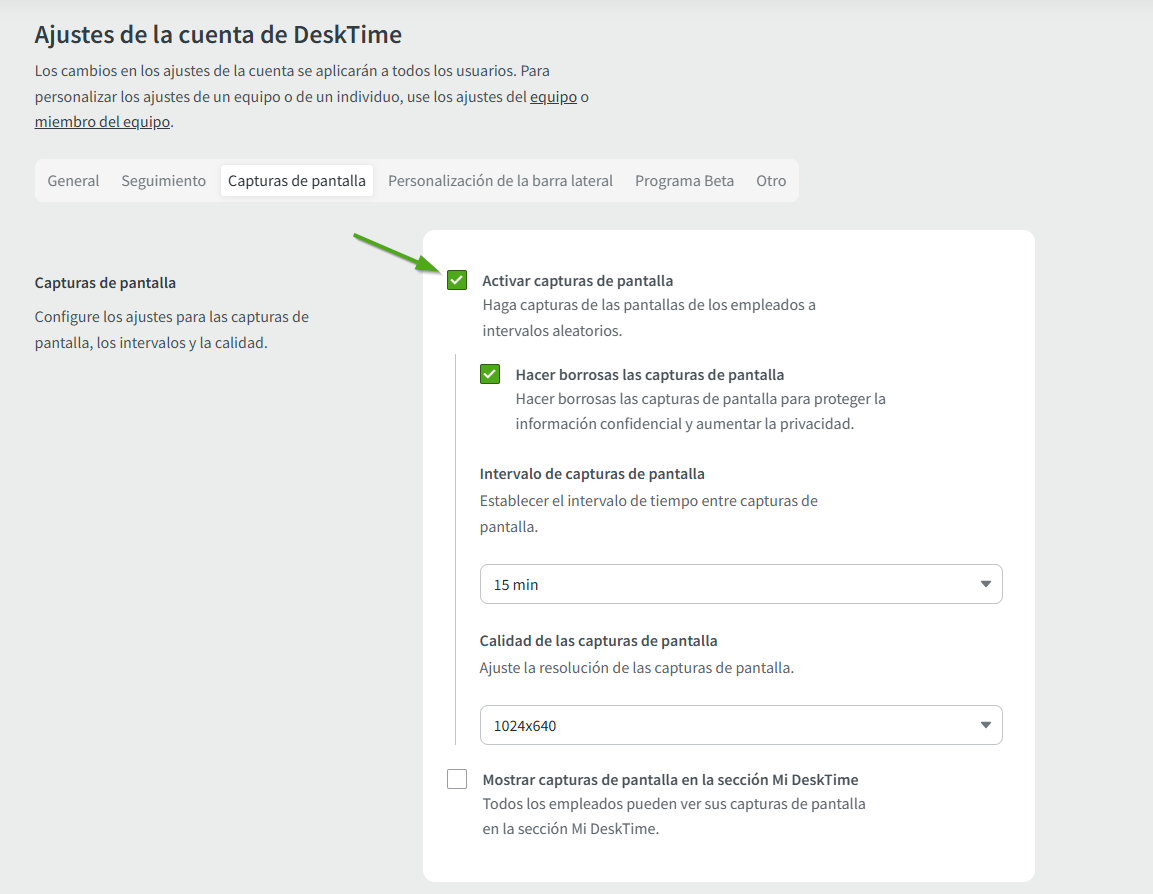This screenshot has width=1153, height=894.
Task: Follow the "equipo" settings link
Action: click(553, 97)
